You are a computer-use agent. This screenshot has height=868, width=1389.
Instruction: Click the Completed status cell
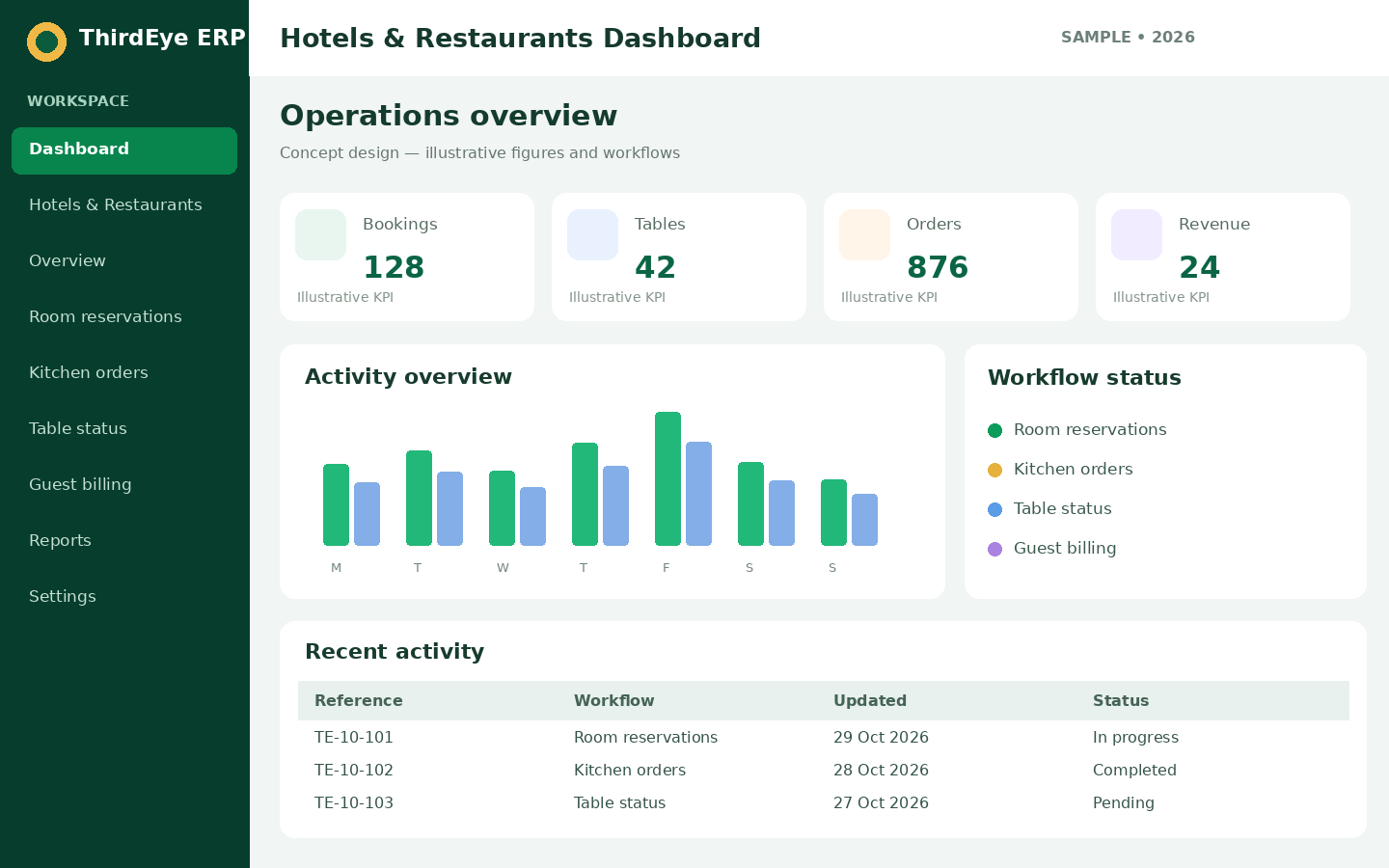(1134, 771)
